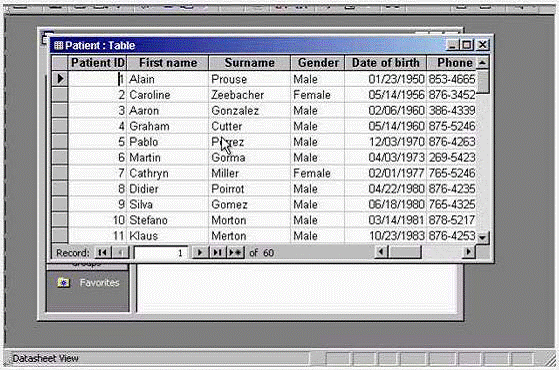Maximize the Patient table window

click(x=467, y=45)
